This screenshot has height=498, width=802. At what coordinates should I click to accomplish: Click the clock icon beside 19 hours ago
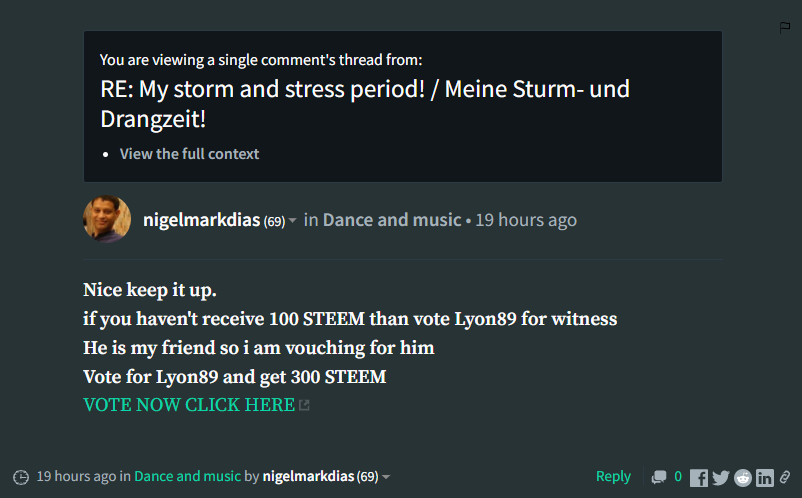click(21, 477)
